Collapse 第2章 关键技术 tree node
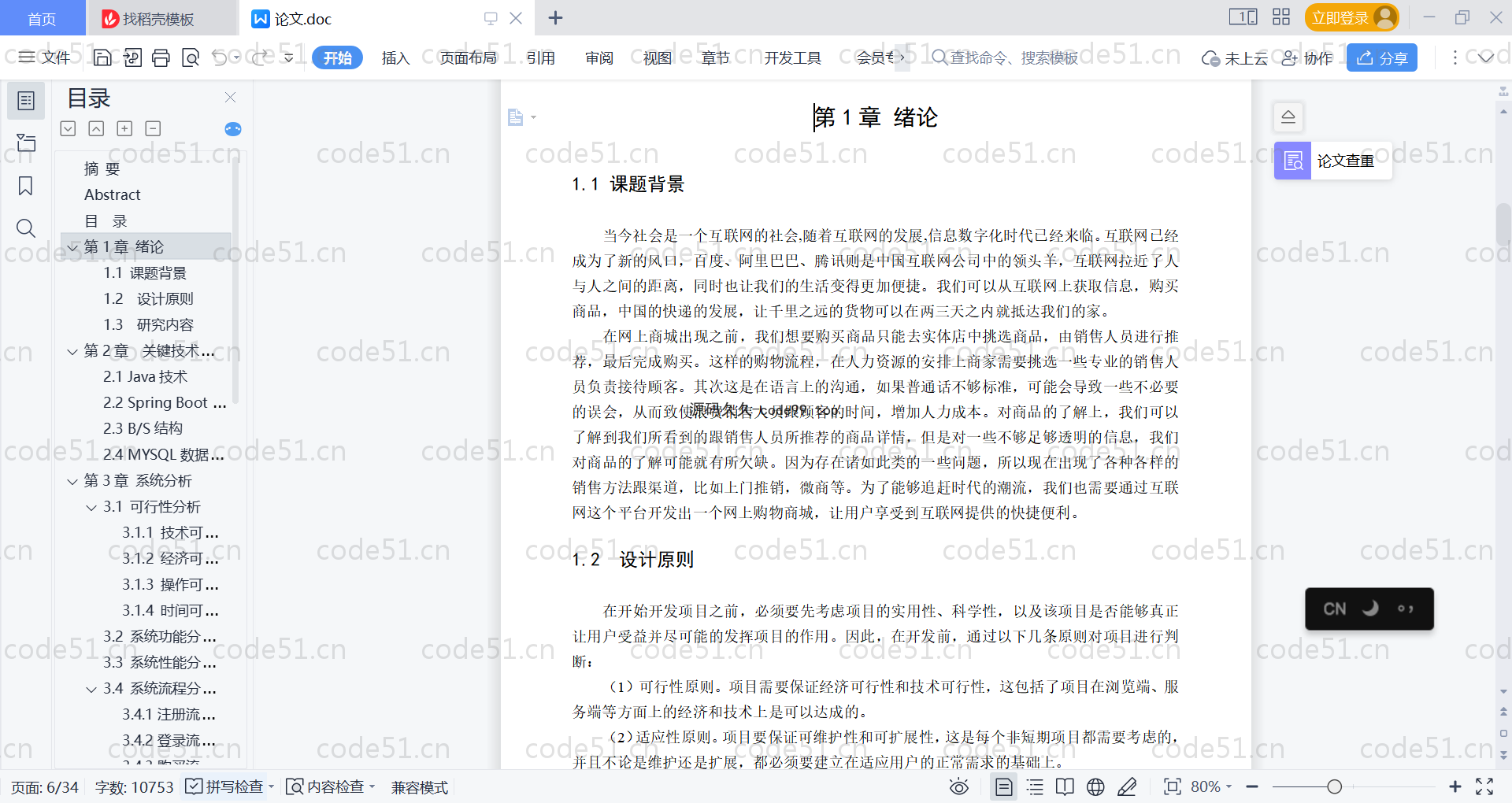The height and width of the screenshot is (803, 1512). (72, 351)
